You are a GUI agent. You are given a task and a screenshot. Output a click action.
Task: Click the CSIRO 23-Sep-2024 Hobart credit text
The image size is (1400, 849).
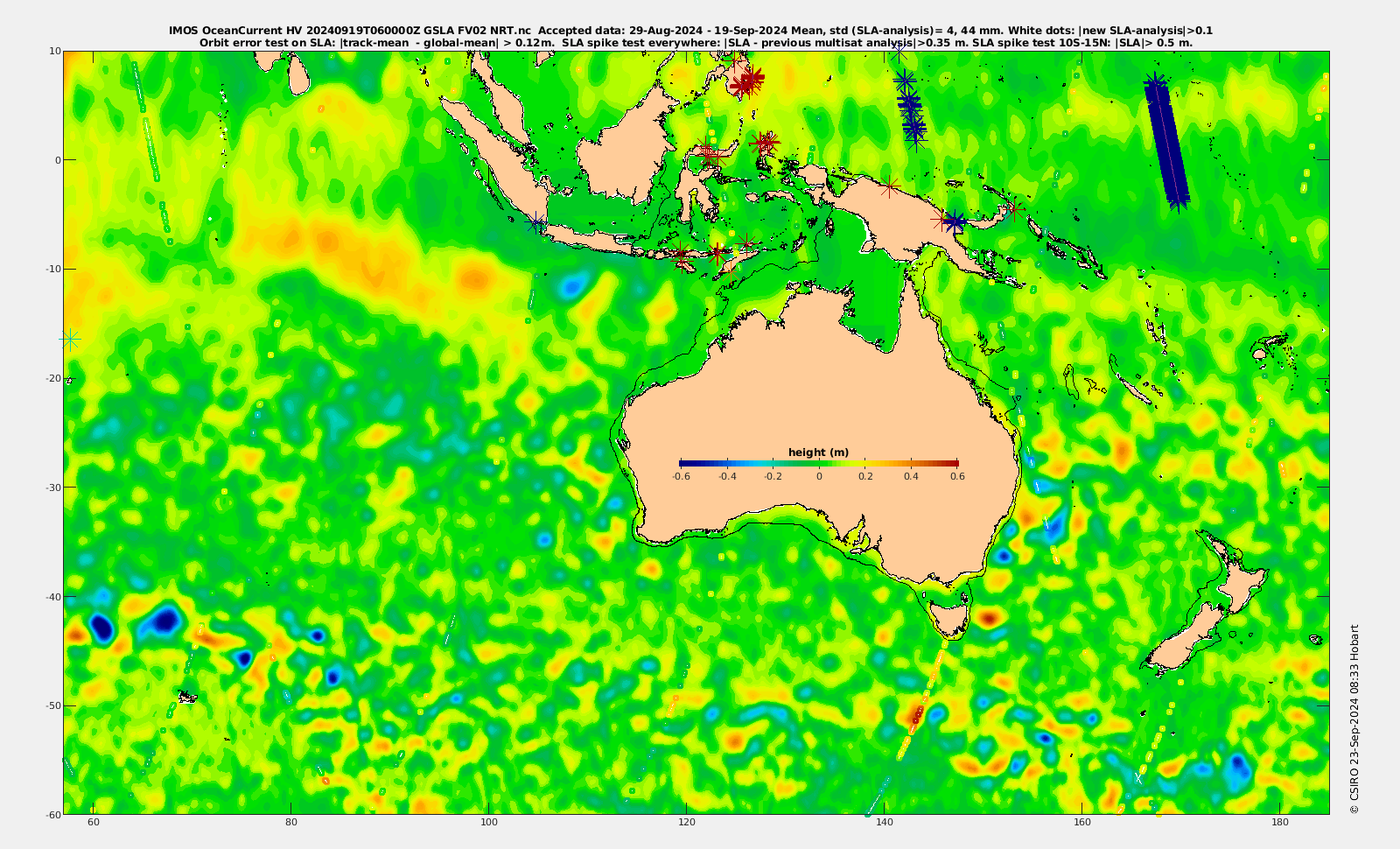(1354, 719)
